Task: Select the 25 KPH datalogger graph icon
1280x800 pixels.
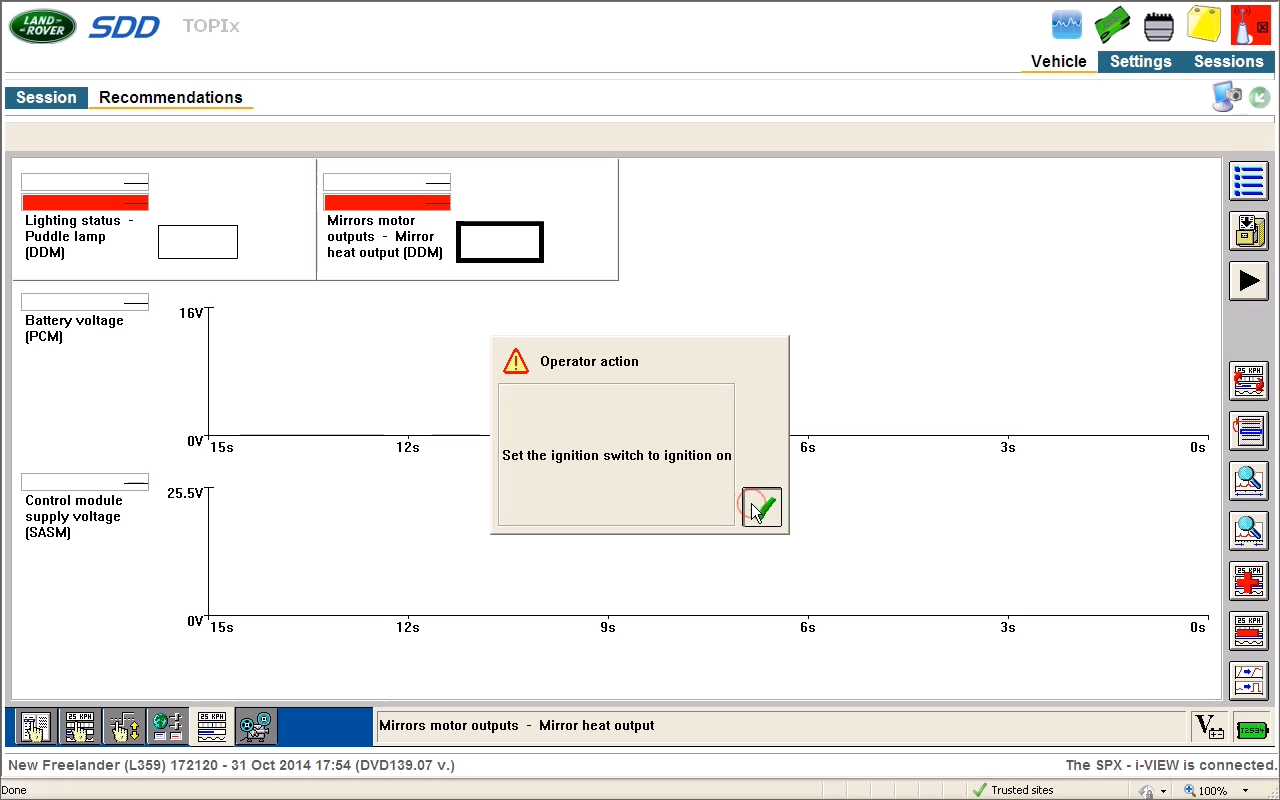Action: coord(212,727)
